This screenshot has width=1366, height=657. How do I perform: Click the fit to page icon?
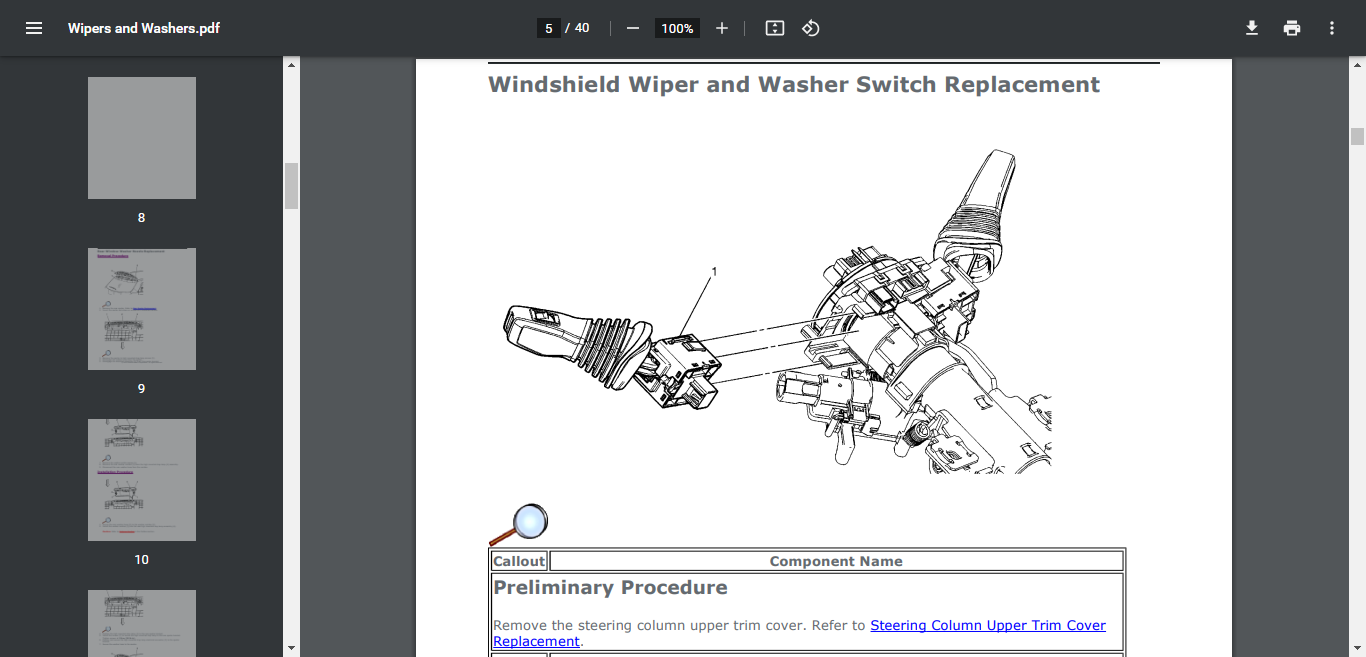pyautogui.click(x=775, y=28)
